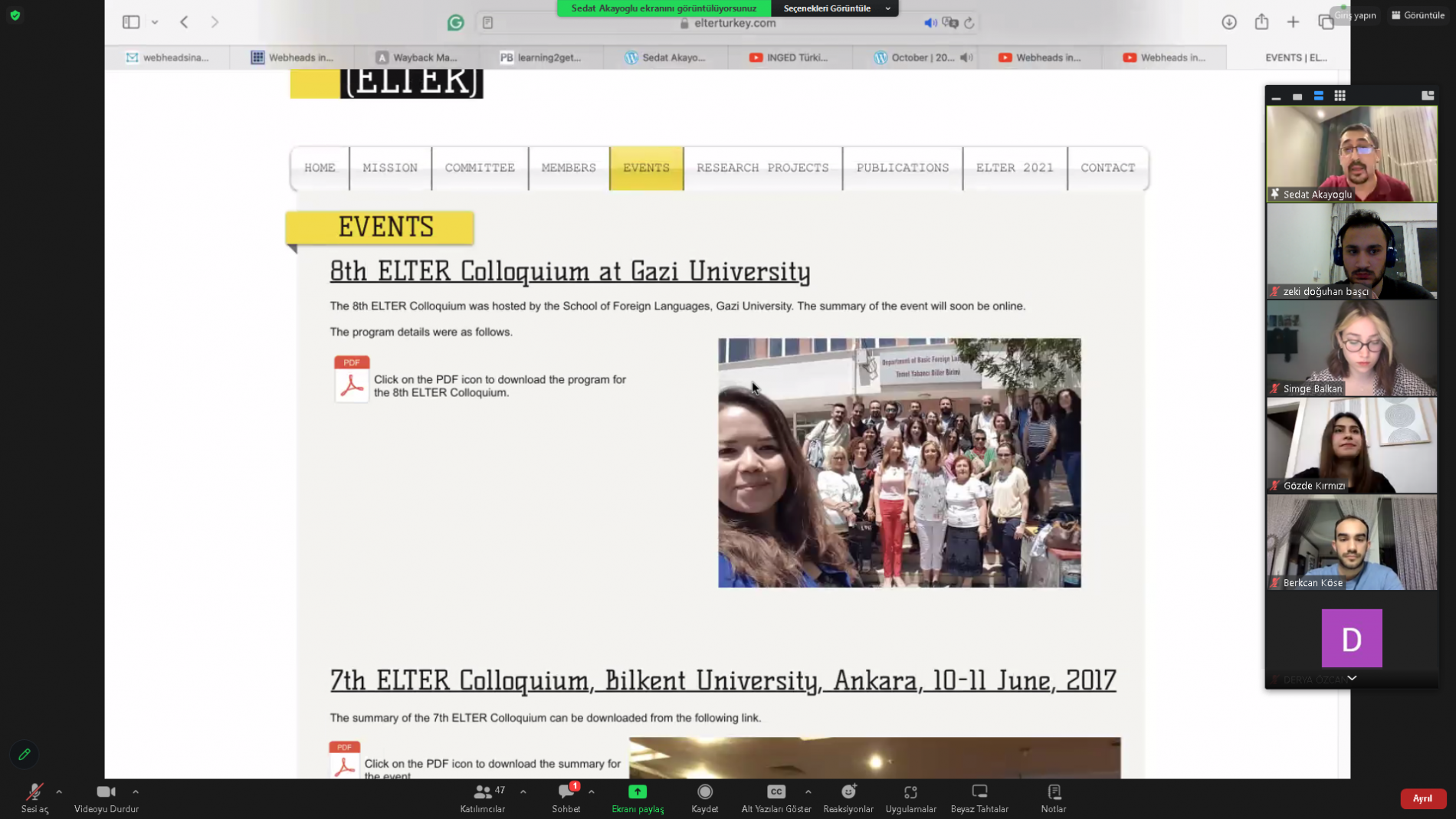The width and height of the screenshot is (1456, 819).
Task: Click the green annotation pencil icon
Action: point(25,755)
